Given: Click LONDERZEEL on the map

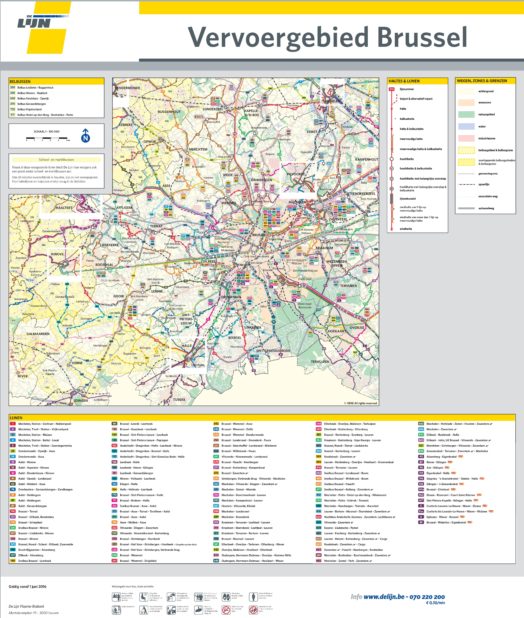Looking at the screenshot, I should [214, 109].
